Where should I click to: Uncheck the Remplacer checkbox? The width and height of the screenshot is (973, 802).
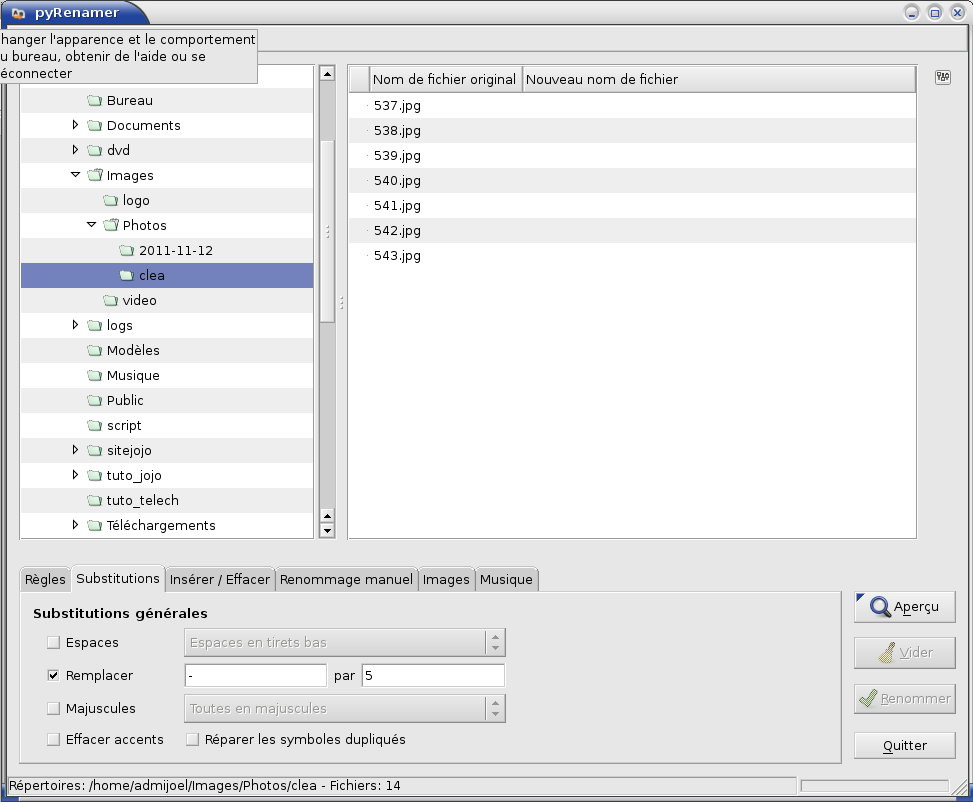[53, 676]
